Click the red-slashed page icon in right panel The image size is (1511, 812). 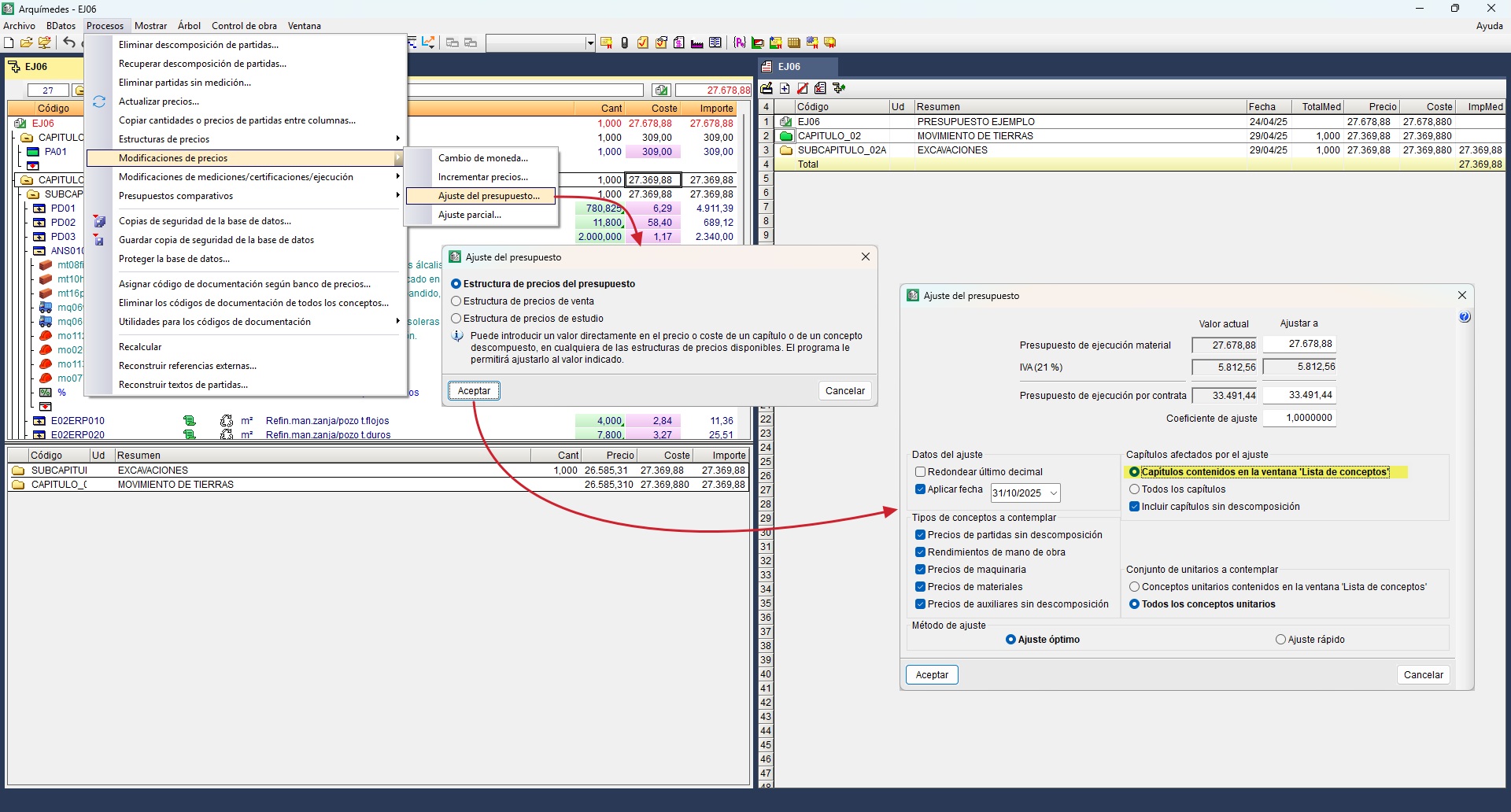click(803, 88)
